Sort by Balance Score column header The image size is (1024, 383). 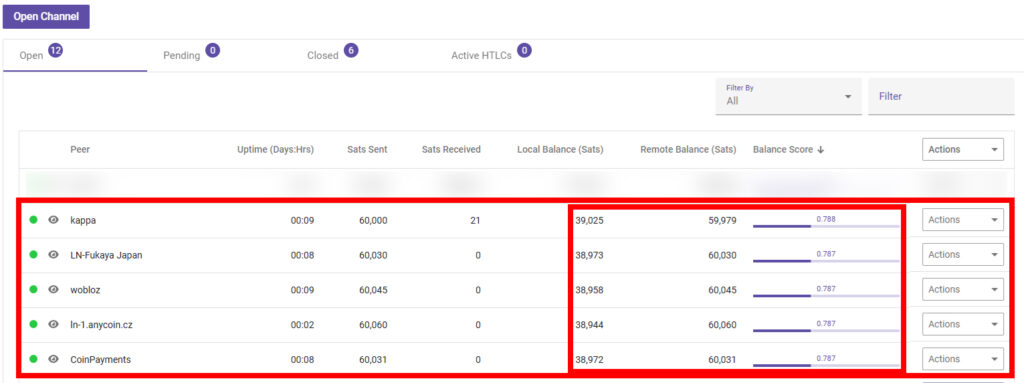coord(783,150)
